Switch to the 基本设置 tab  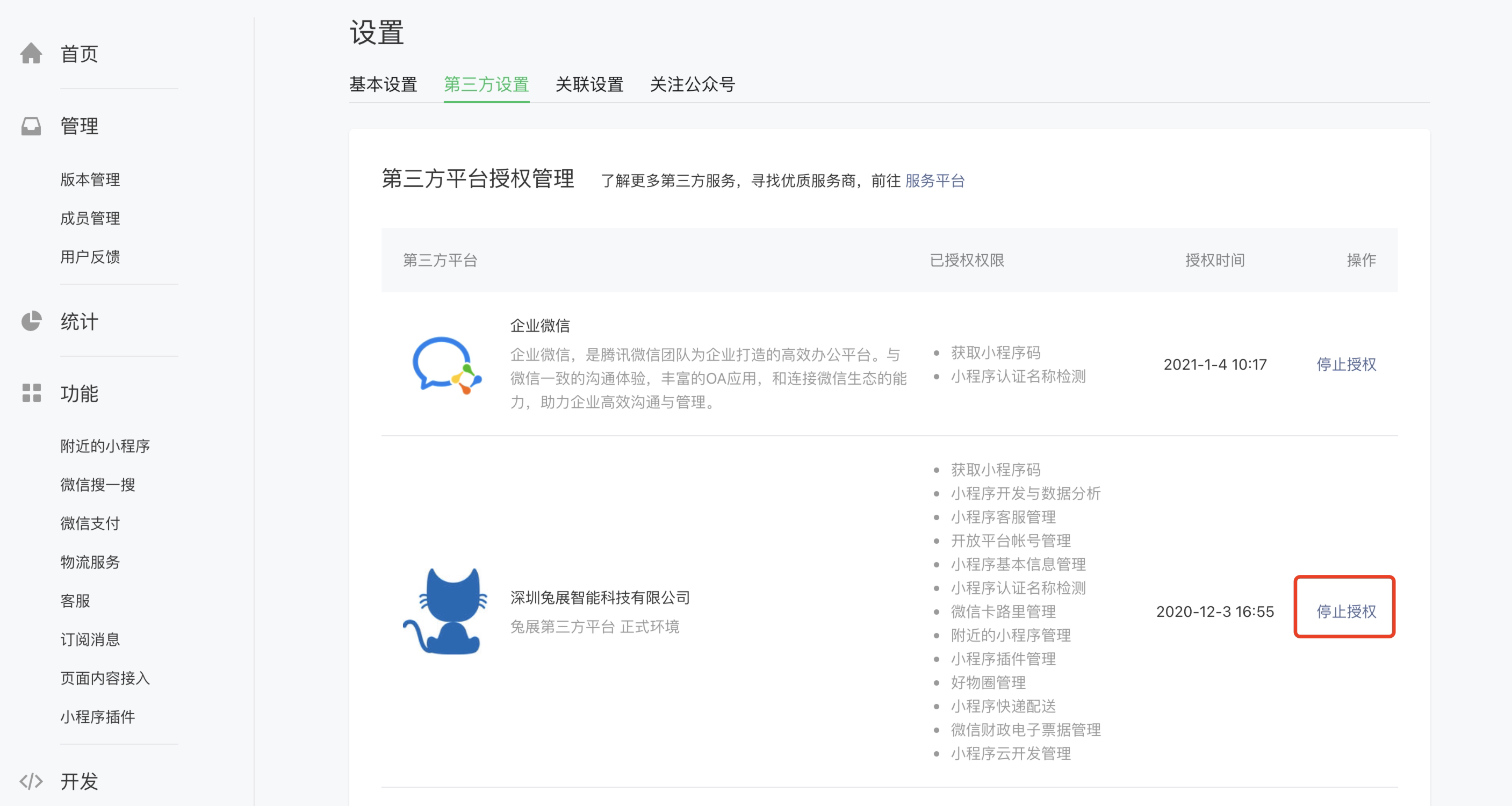pyautogui.click(x=383, y=84)
